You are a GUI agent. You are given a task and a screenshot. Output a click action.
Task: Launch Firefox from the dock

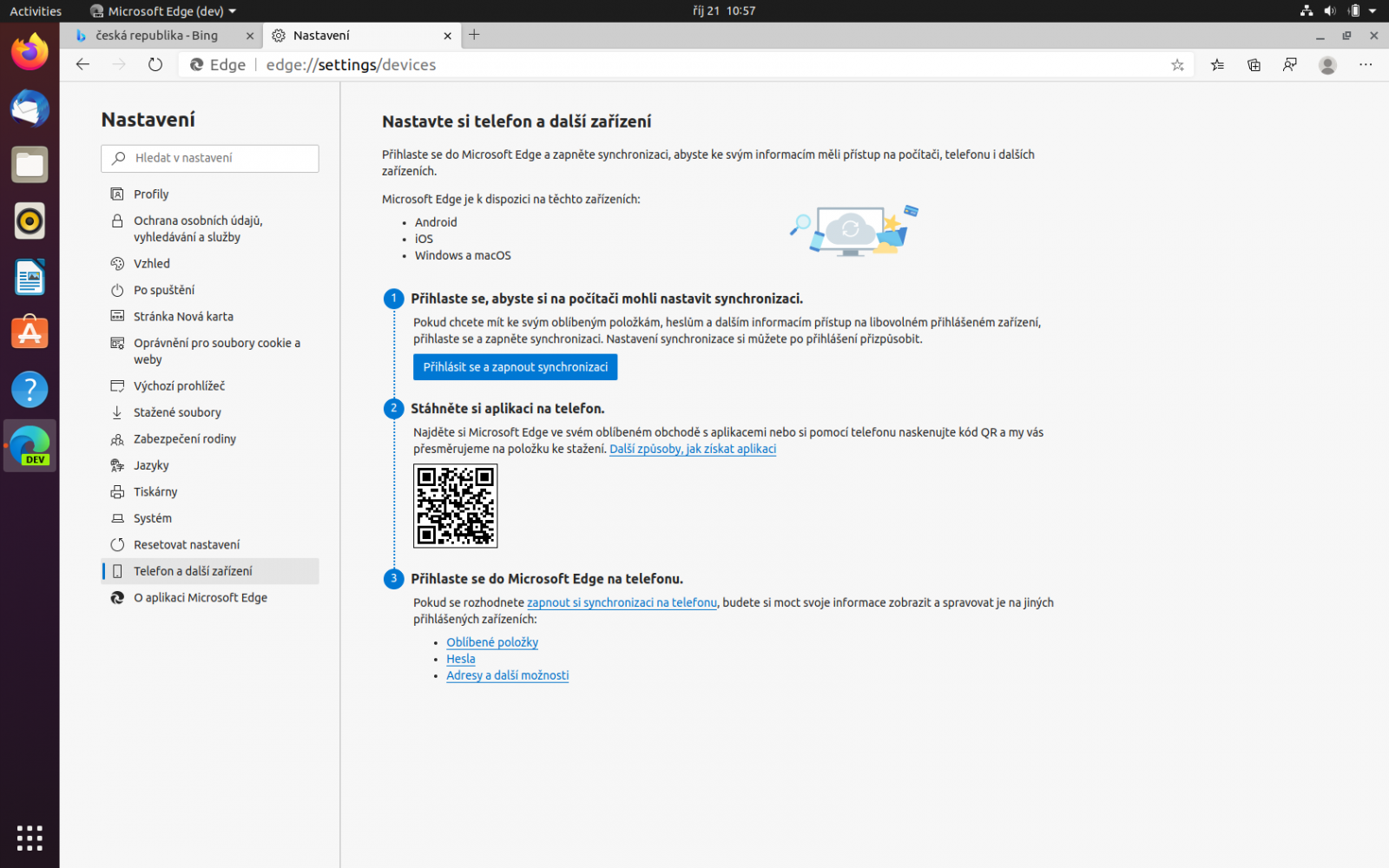30,52
